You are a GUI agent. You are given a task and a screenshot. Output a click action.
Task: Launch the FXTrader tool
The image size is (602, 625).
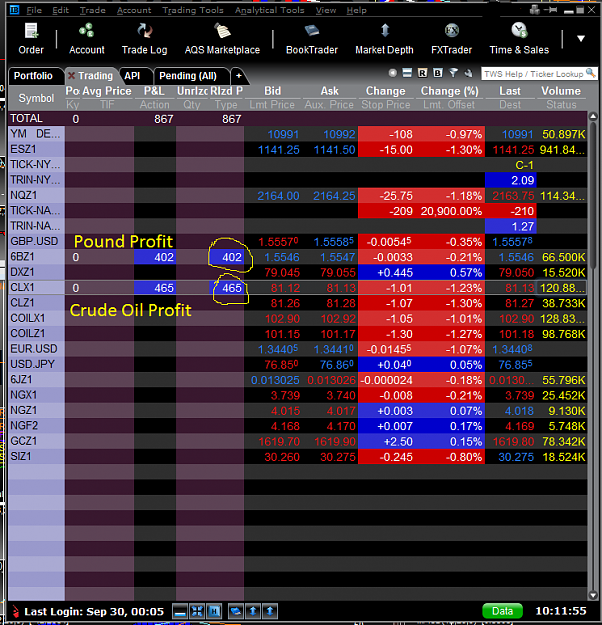point(451,39)
